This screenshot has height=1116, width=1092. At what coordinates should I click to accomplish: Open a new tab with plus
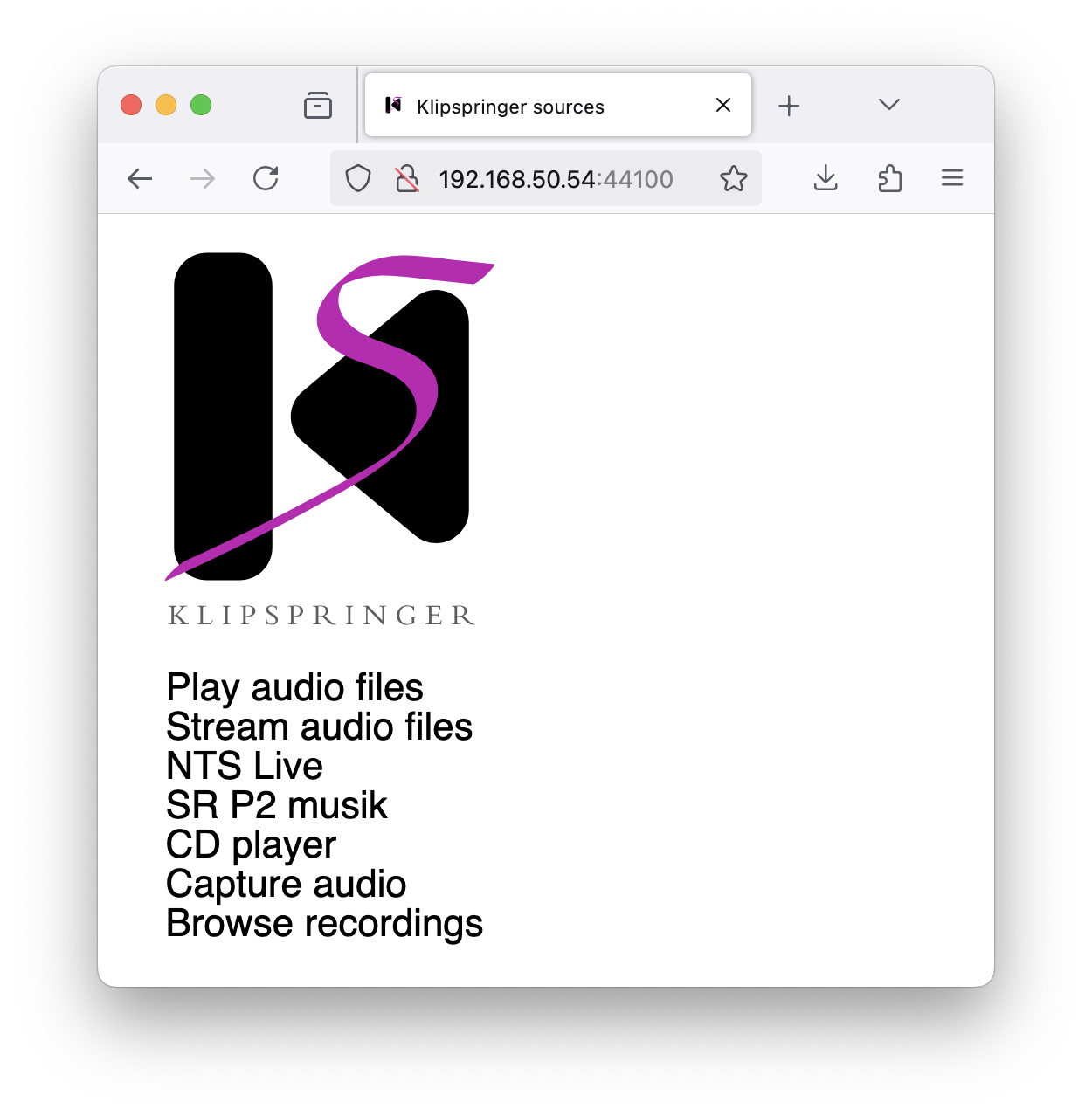click(789, 106)
